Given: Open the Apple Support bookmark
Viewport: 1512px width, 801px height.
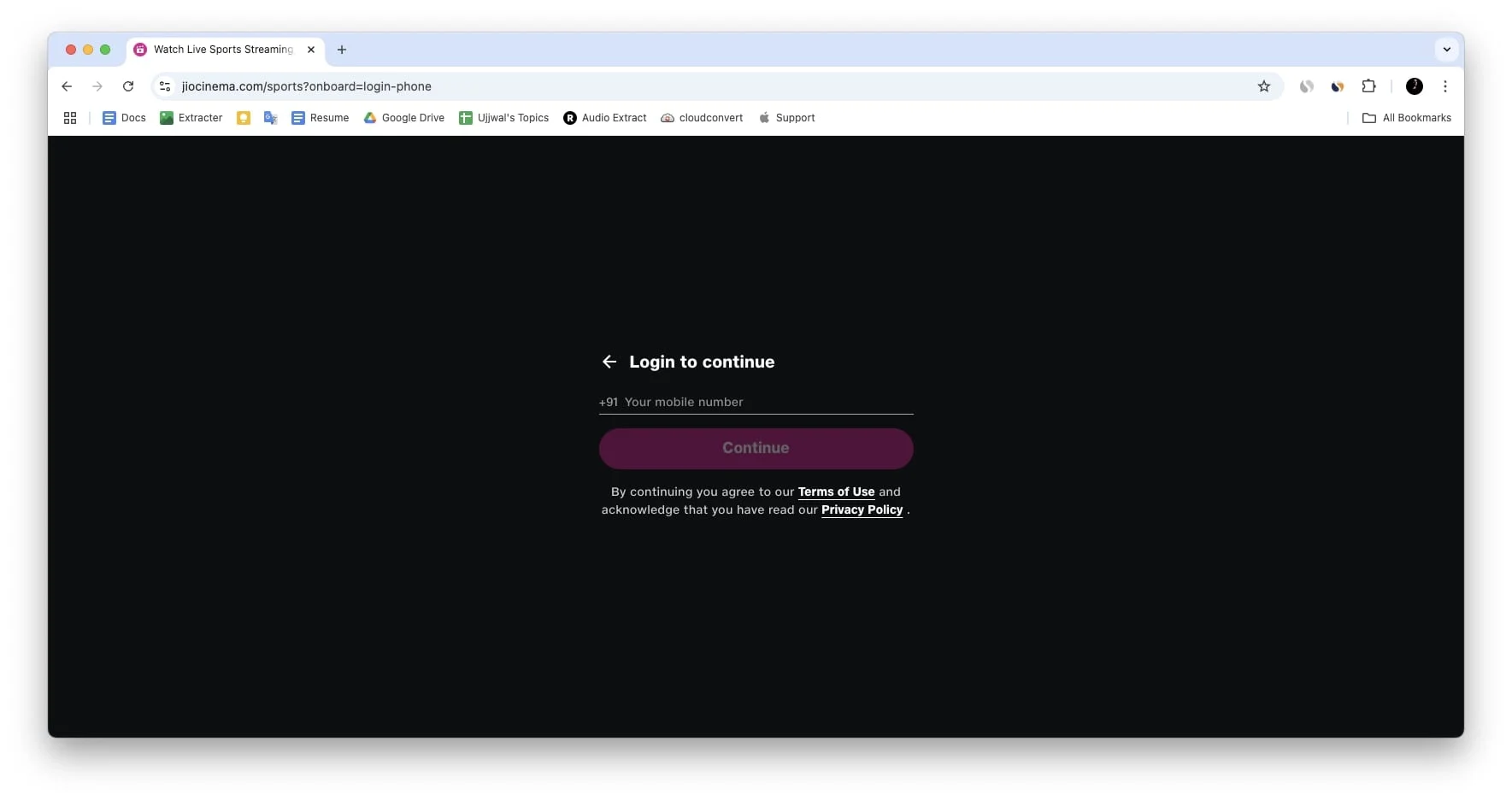Looking at the screenshot, I should tap(787, 118).
